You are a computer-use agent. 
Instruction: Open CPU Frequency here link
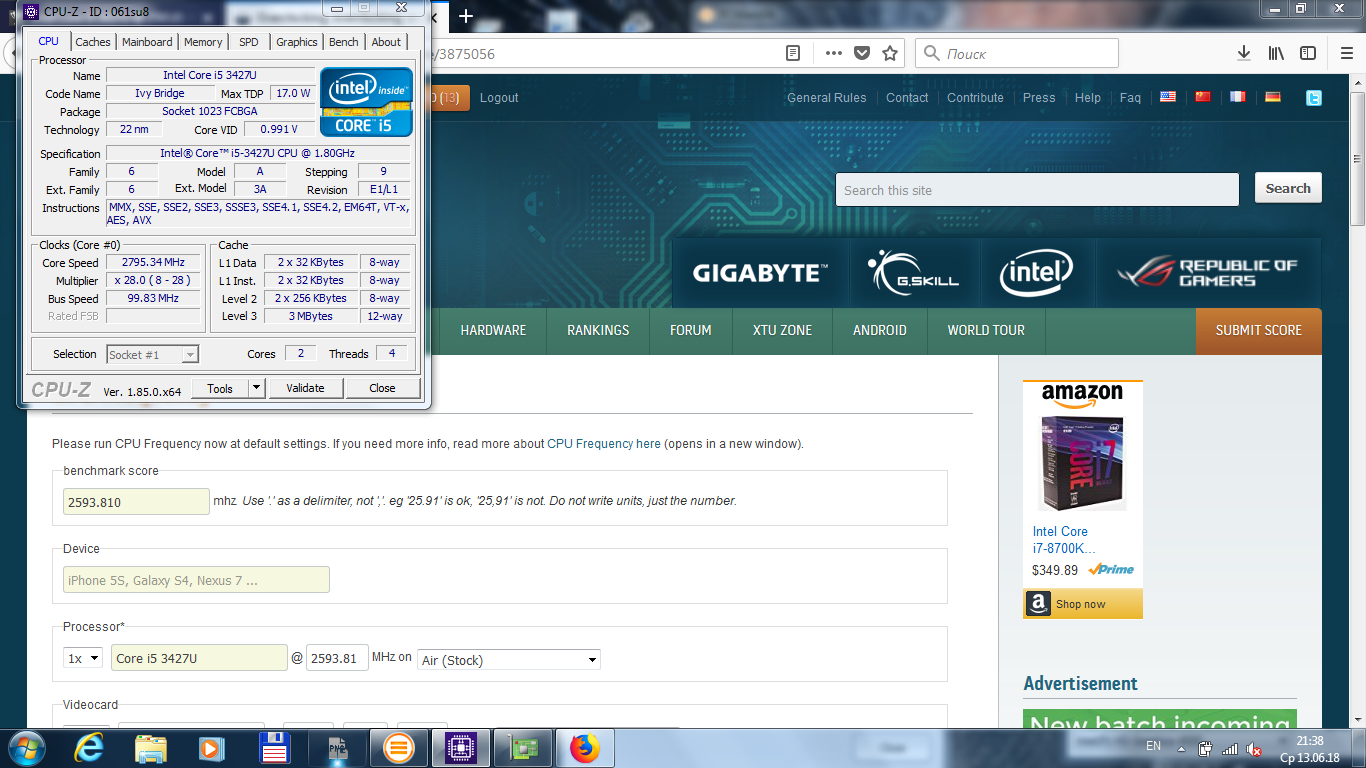[x=604, y=444]
